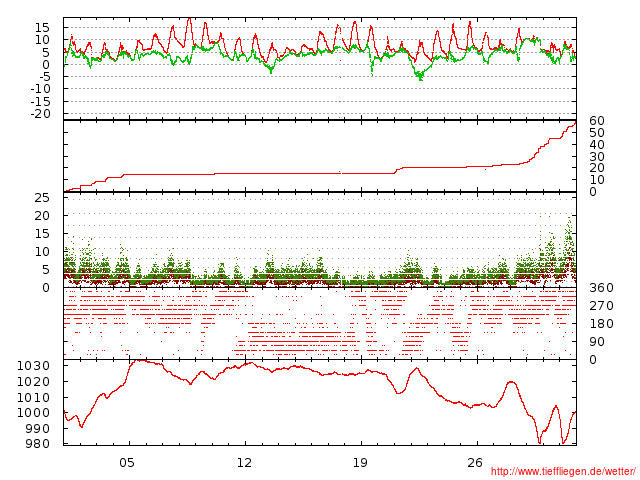Screen dimensions: 640x480
Task: Click the wind direction label 270
Action: 601,306
